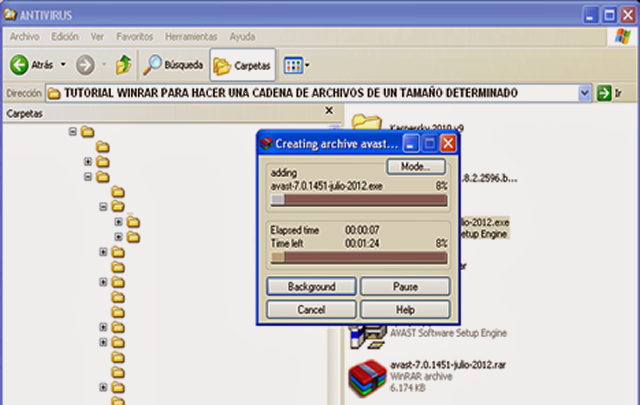Click the 6.174 KB size text

click(x=407, y=388)
